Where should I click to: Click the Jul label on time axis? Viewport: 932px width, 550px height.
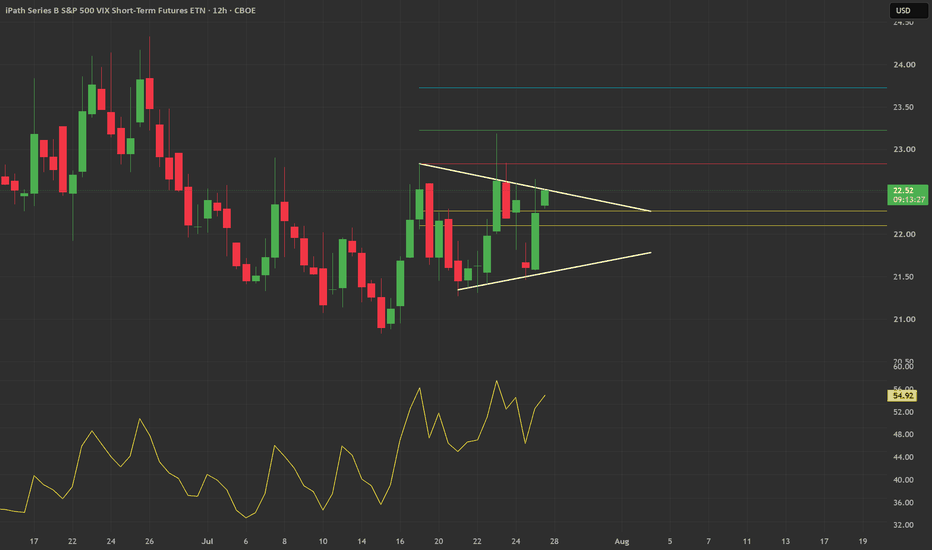click(207, 541)
